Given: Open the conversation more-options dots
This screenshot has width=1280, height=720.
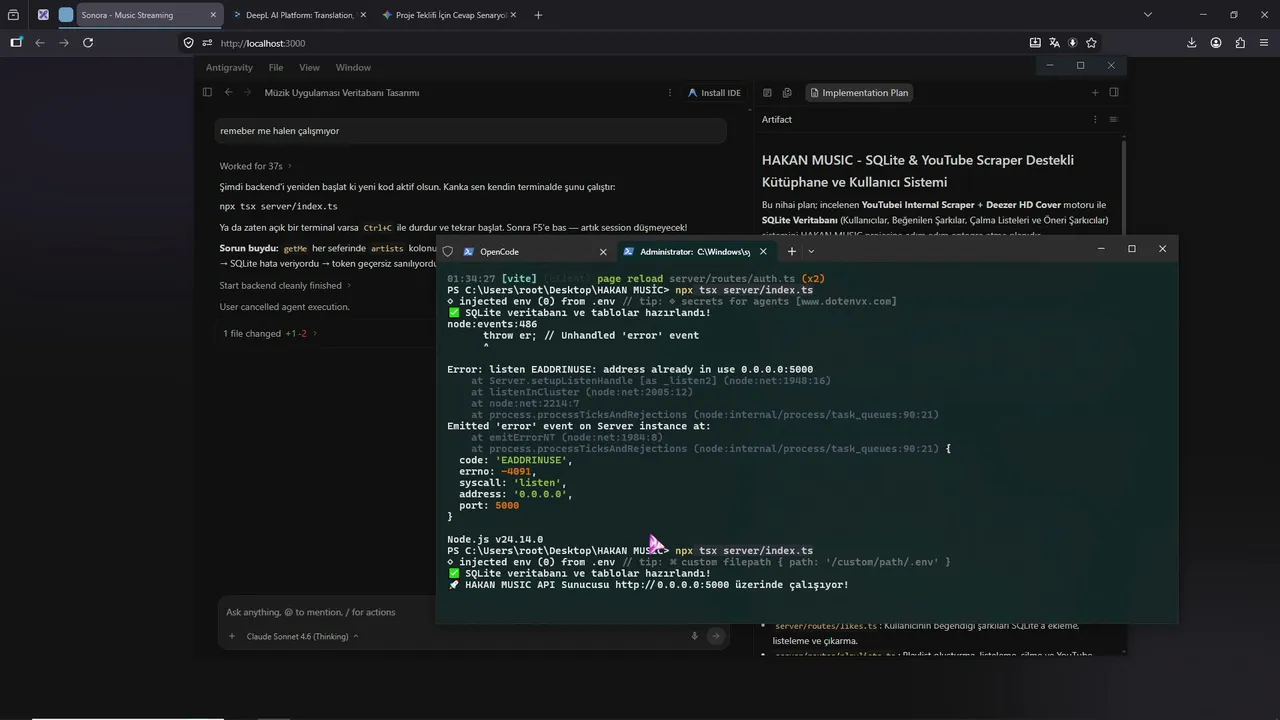Looking at the screenshot, I should pyautogui.click(x=670, y=92).
